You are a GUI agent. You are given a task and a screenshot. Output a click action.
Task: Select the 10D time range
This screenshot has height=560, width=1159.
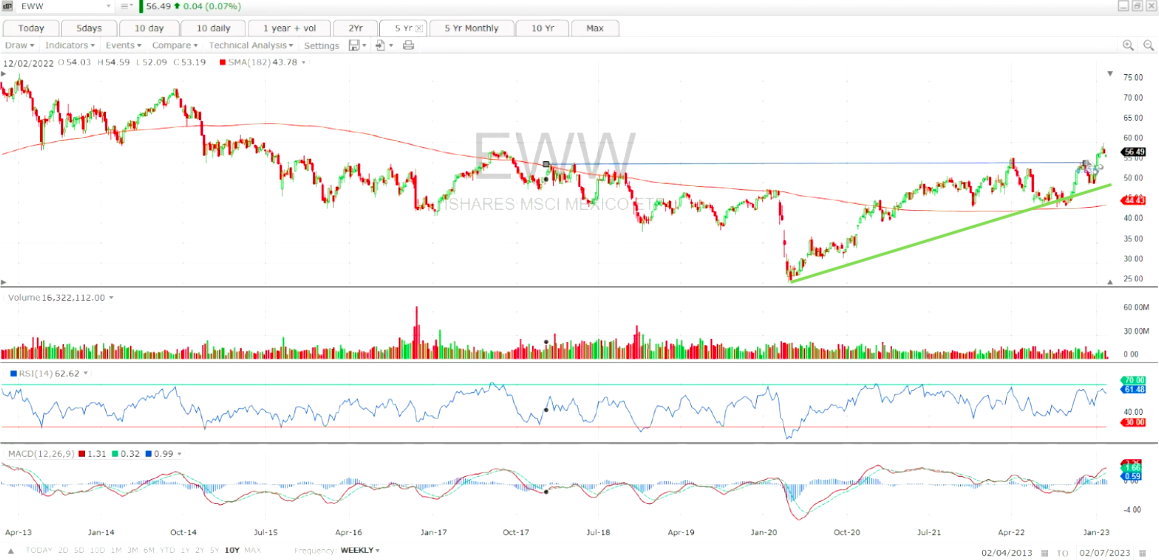coord(99,550)
